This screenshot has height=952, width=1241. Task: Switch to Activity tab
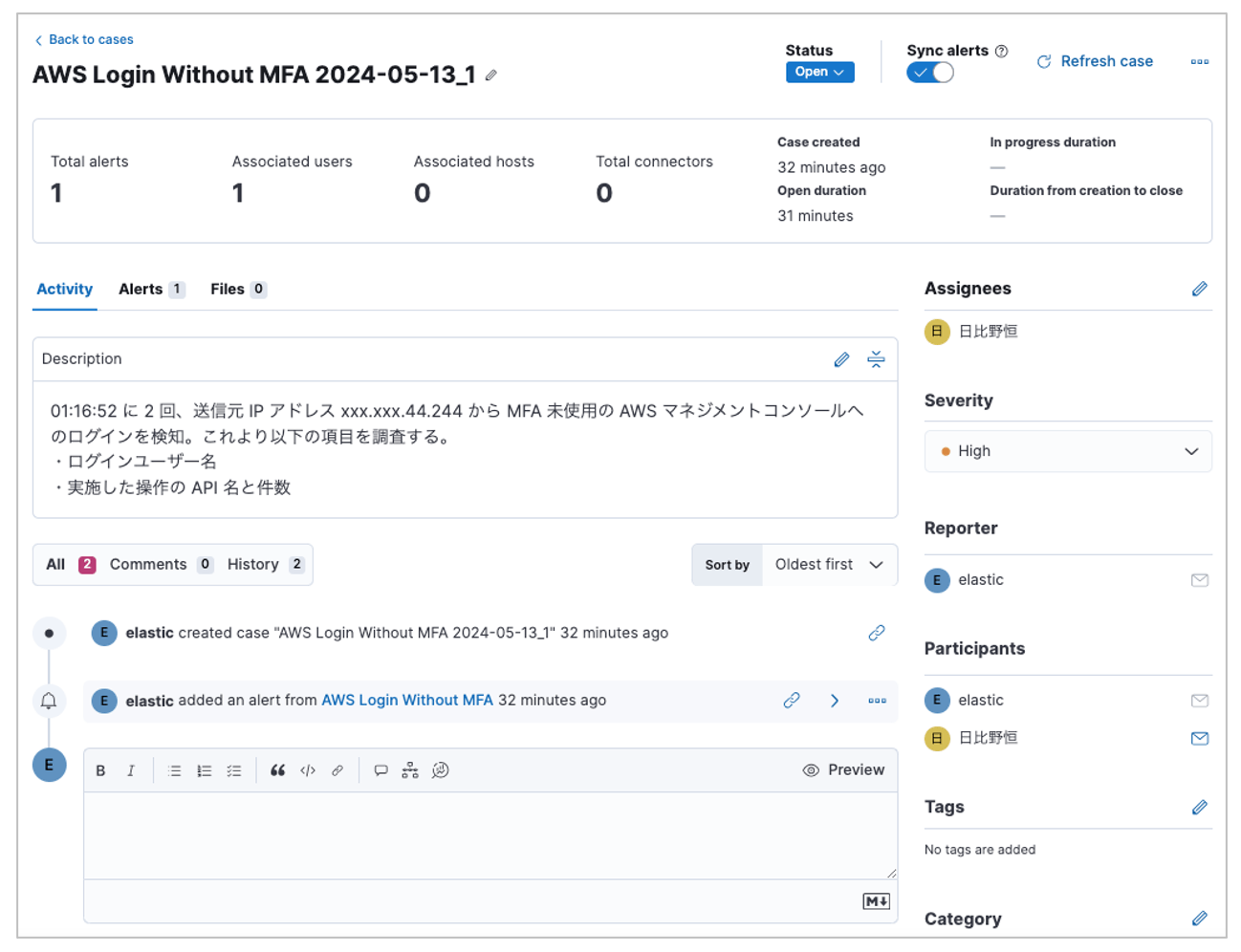(64, 290)
